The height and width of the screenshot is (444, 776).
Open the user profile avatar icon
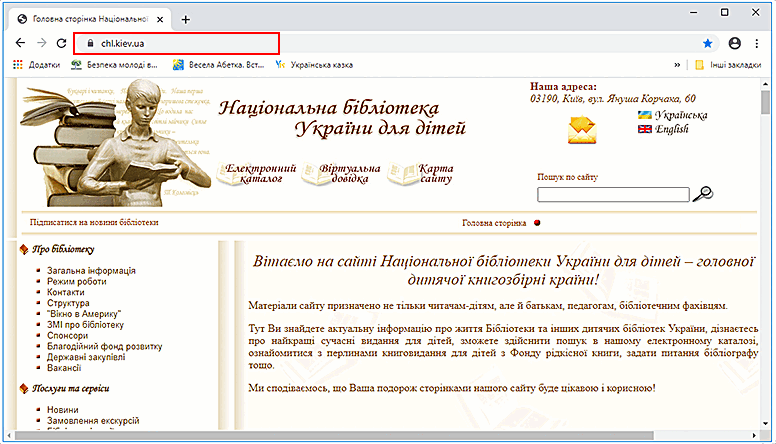click(735, 44)
